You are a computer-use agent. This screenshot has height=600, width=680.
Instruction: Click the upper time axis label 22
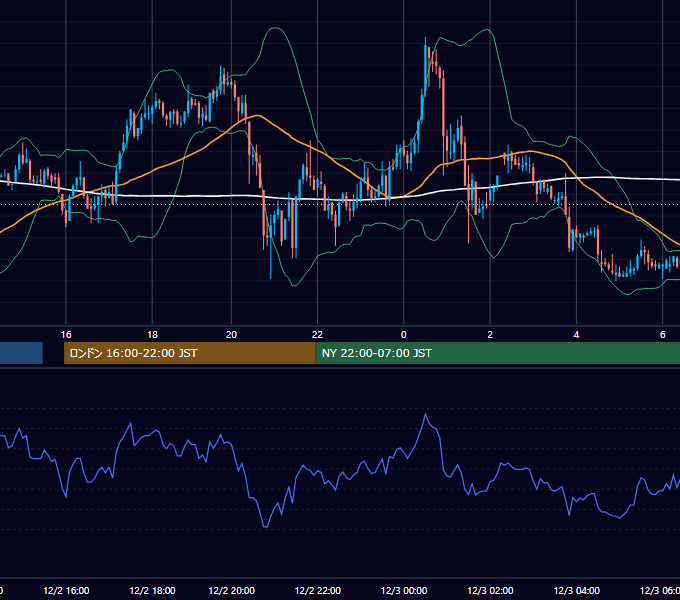[x=317, y=335]
